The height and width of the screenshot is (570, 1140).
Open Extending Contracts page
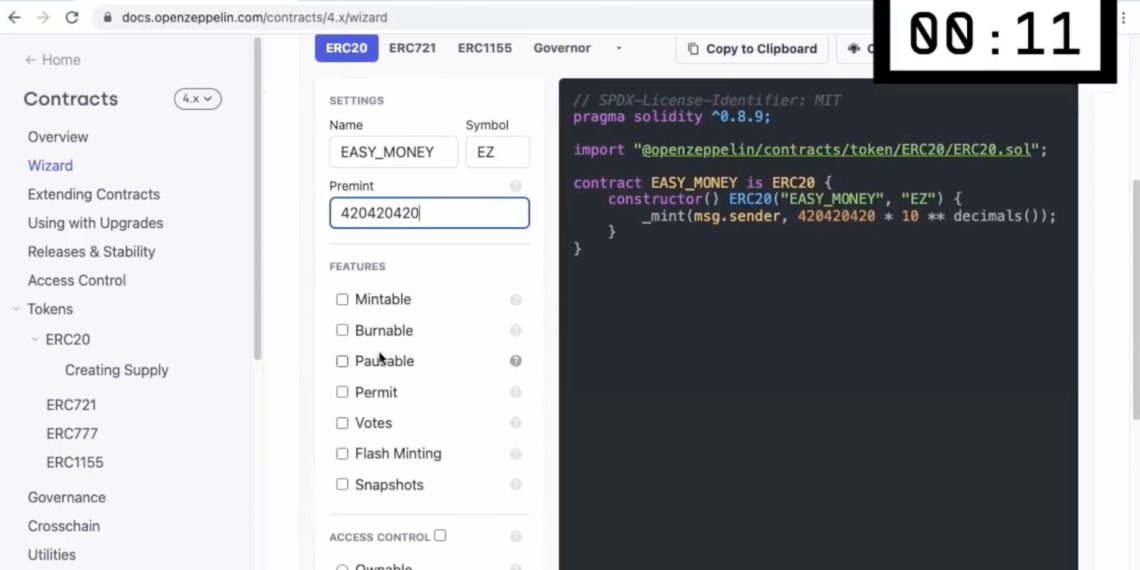[94, 194]
